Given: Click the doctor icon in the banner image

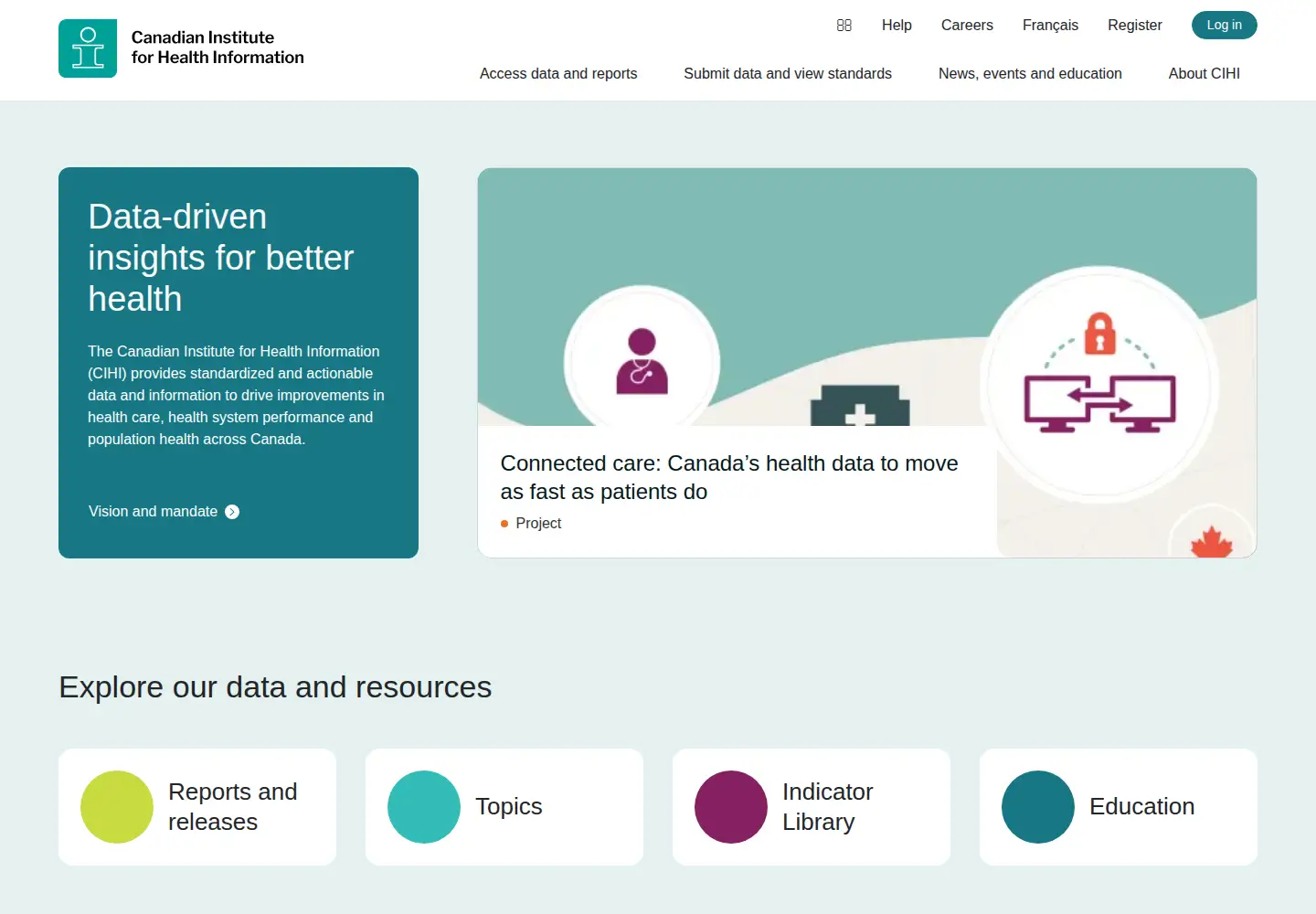Looking at the screenshot, I should click(642, 361).
